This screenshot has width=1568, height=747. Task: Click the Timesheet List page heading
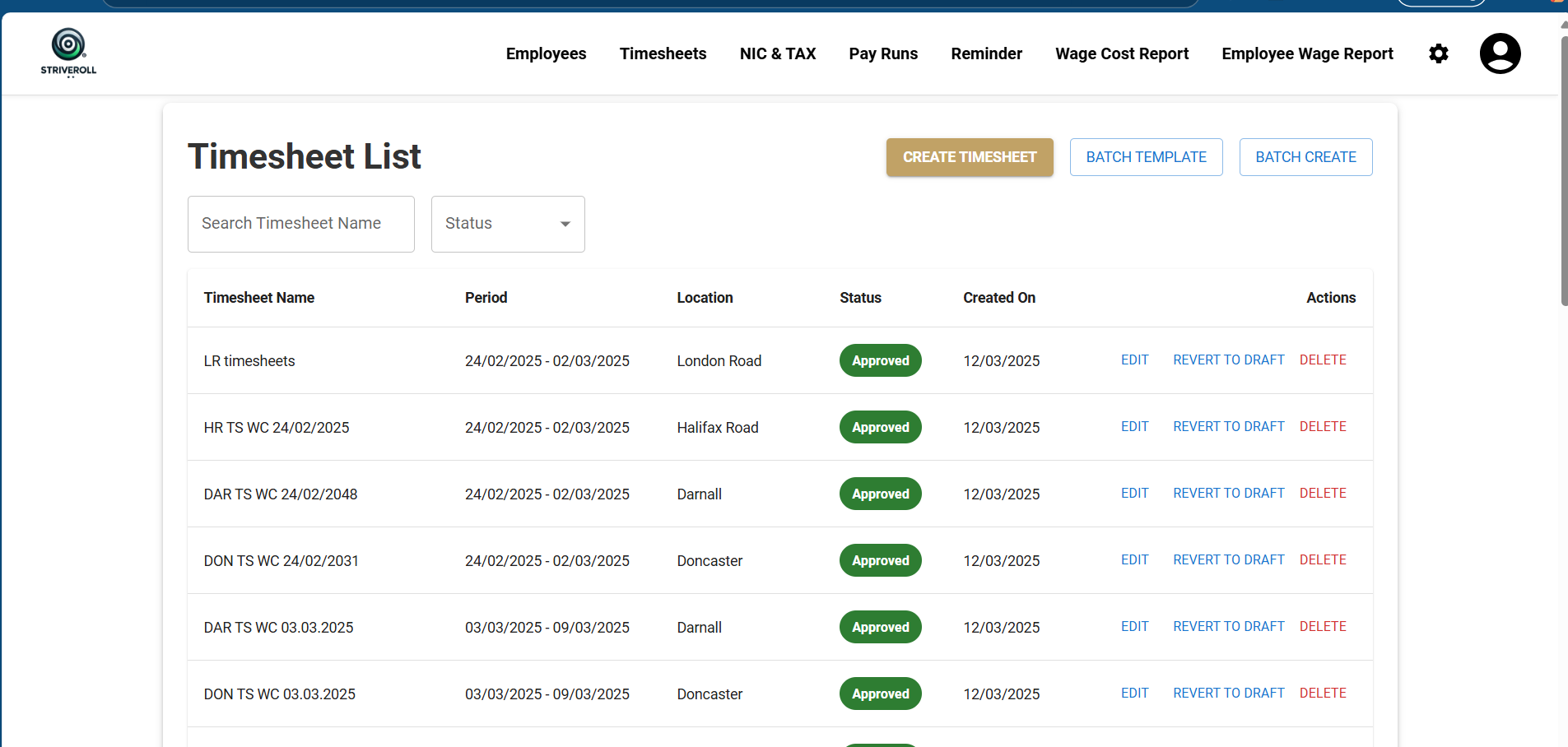coord(305,156)
